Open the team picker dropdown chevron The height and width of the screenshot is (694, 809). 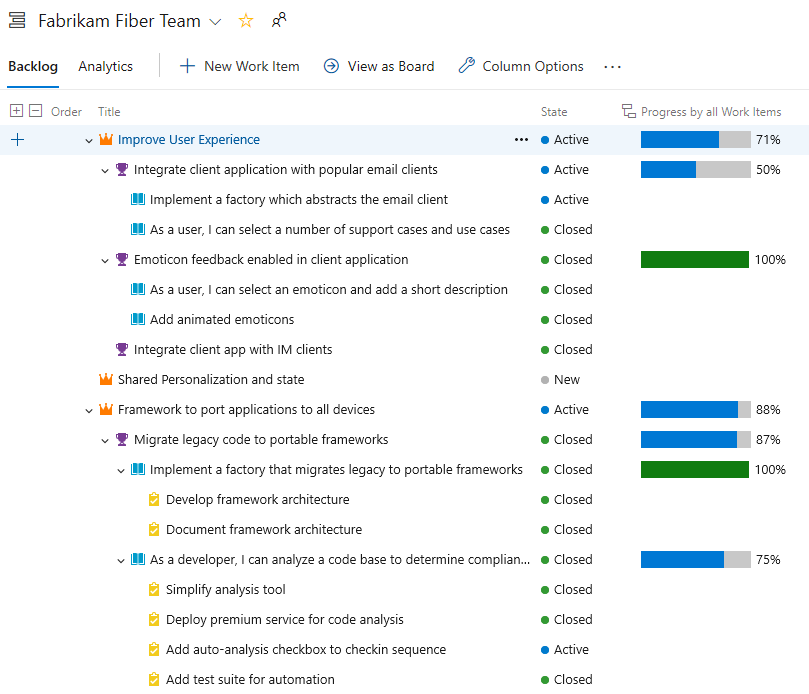click(216, 19)
